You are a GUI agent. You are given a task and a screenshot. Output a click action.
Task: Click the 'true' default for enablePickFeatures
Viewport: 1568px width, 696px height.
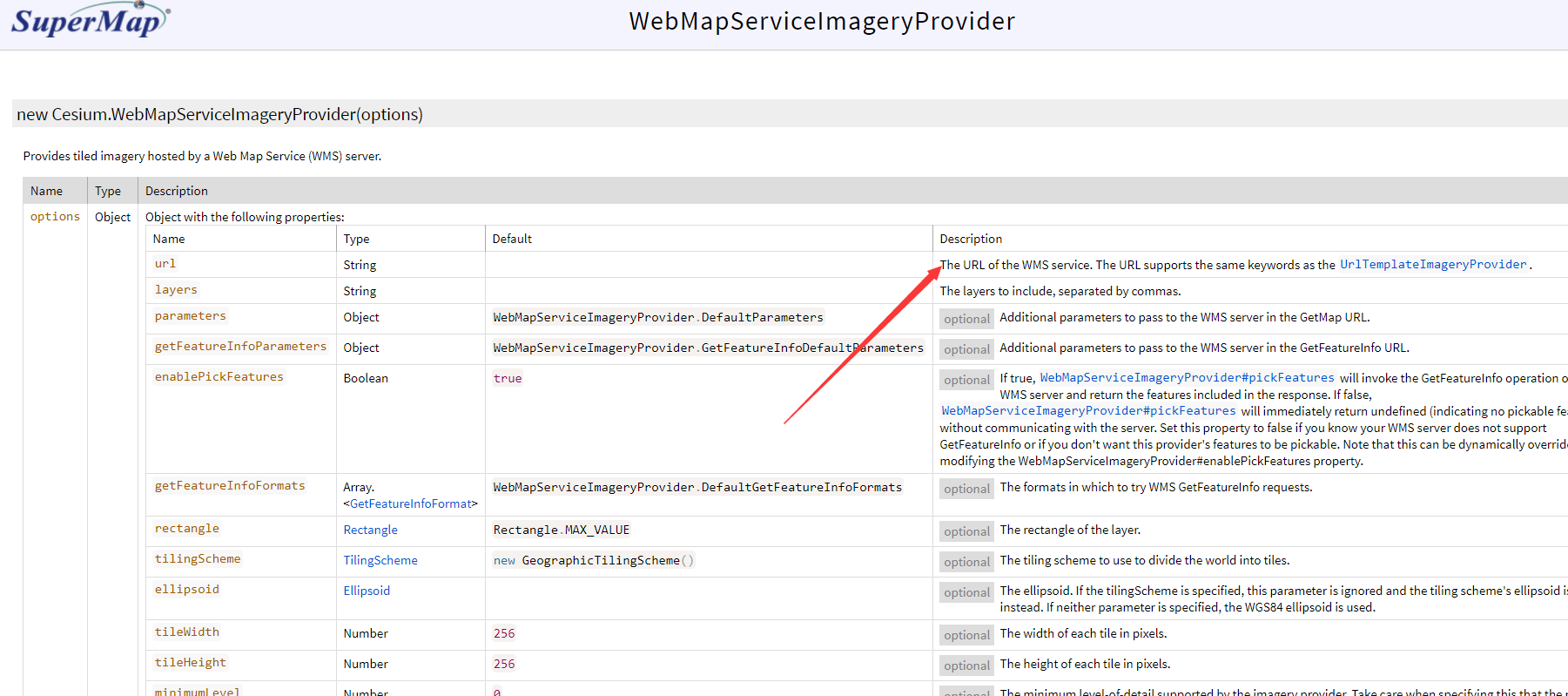click(x=508, y=379)
